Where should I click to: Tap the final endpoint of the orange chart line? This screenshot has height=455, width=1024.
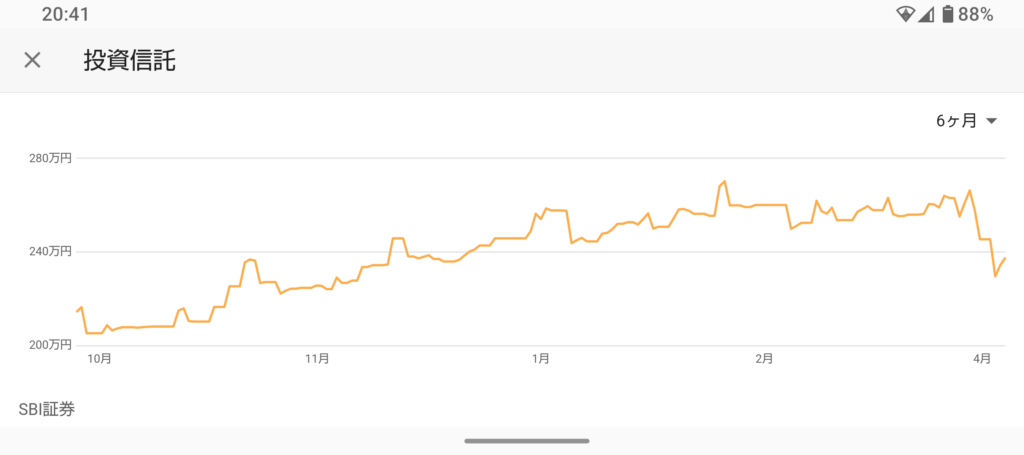tap(1004, 259)
